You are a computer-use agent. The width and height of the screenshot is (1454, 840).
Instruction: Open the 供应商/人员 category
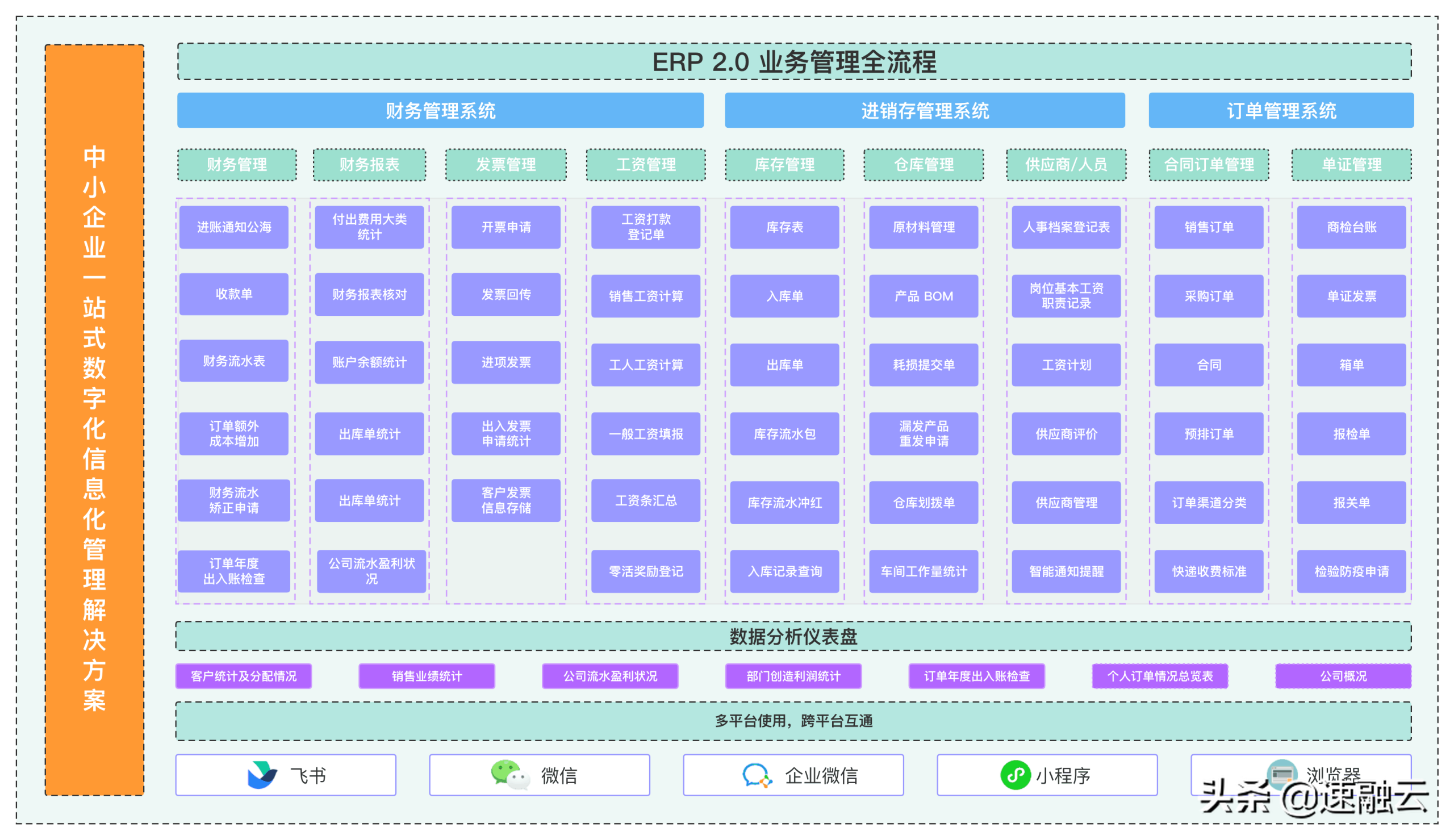coord(1067,165)
